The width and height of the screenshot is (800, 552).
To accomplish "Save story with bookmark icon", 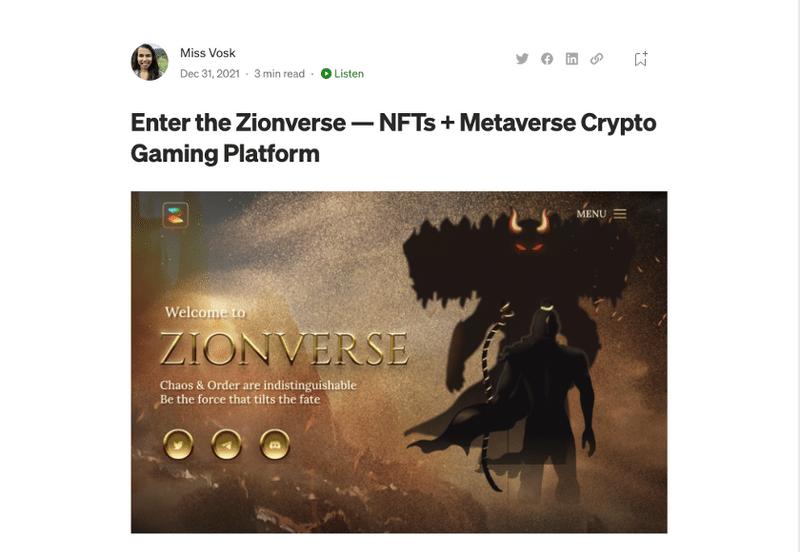I will (x=641, y=59).
